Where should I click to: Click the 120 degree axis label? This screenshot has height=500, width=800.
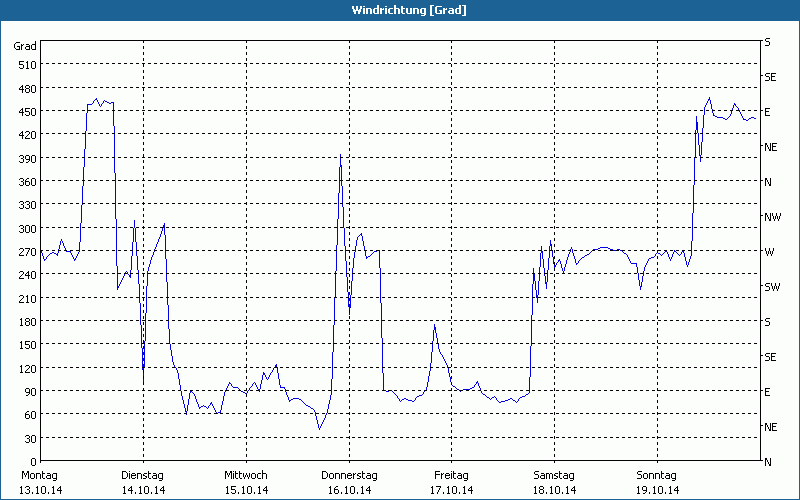point(28,368)
